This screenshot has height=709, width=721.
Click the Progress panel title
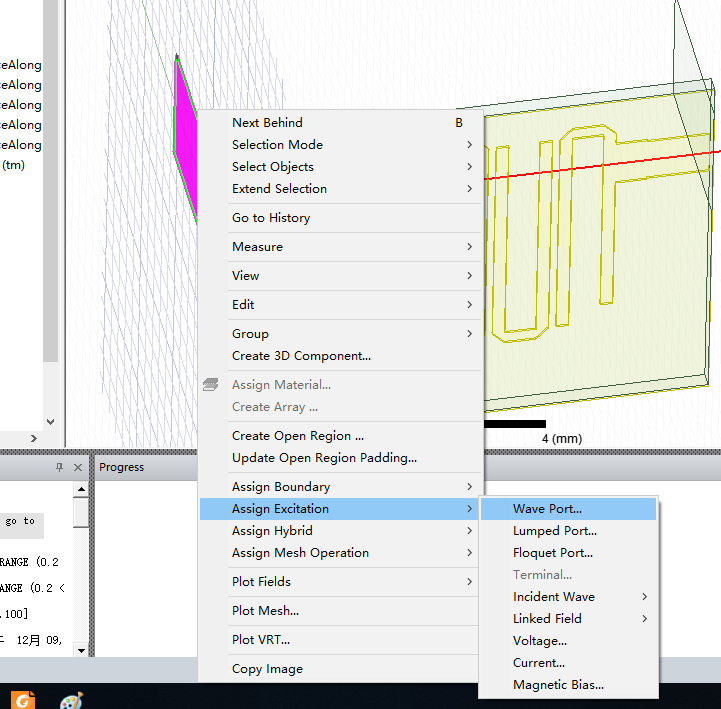point(121,467)
